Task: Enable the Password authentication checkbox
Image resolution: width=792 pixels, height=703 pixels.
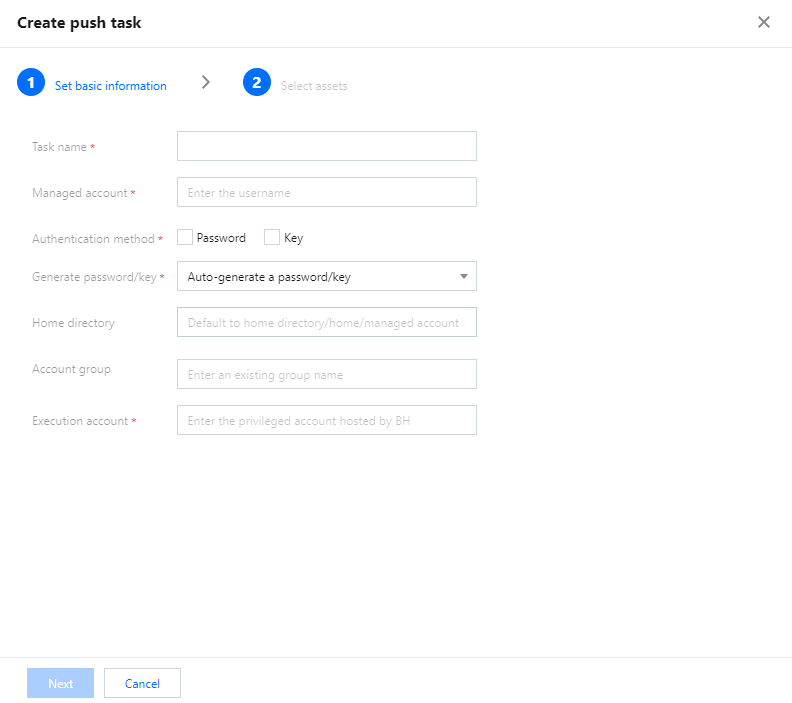Action: coord(185,238)
